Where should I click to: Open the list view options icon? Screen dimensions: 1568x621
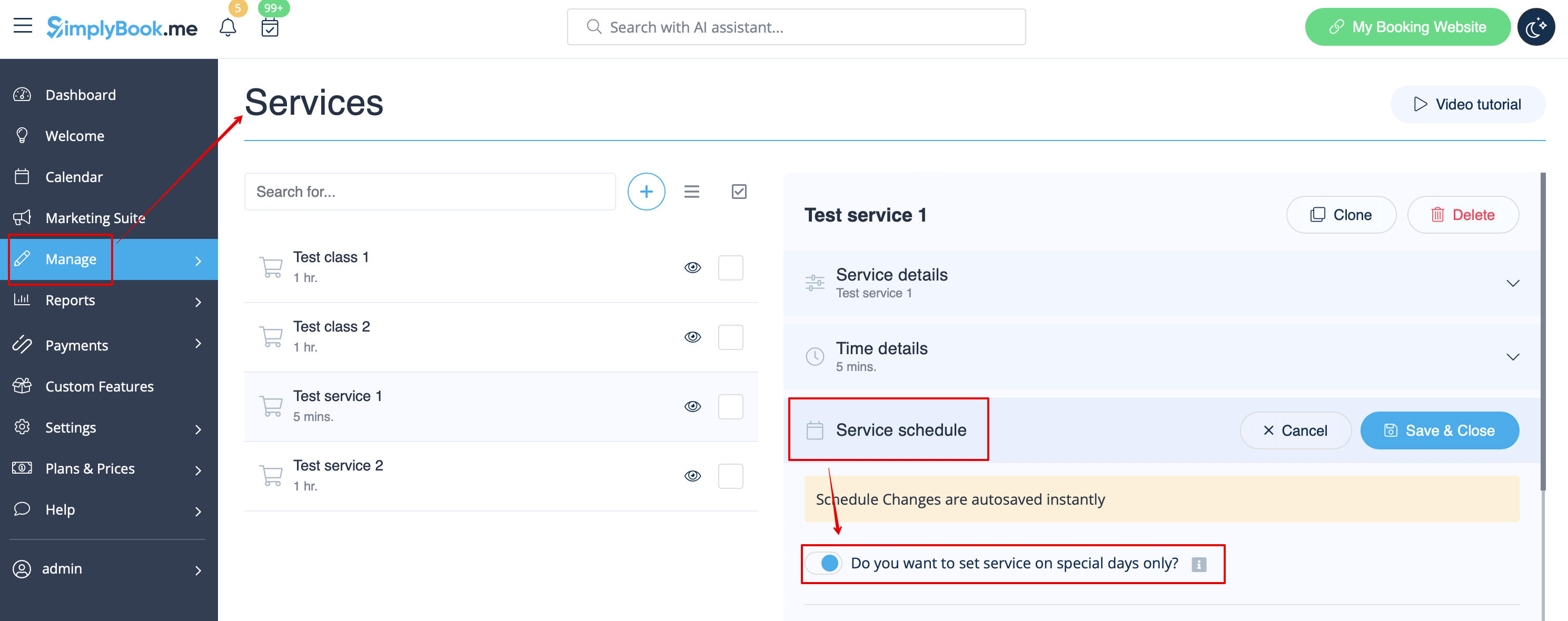[691, 192]
